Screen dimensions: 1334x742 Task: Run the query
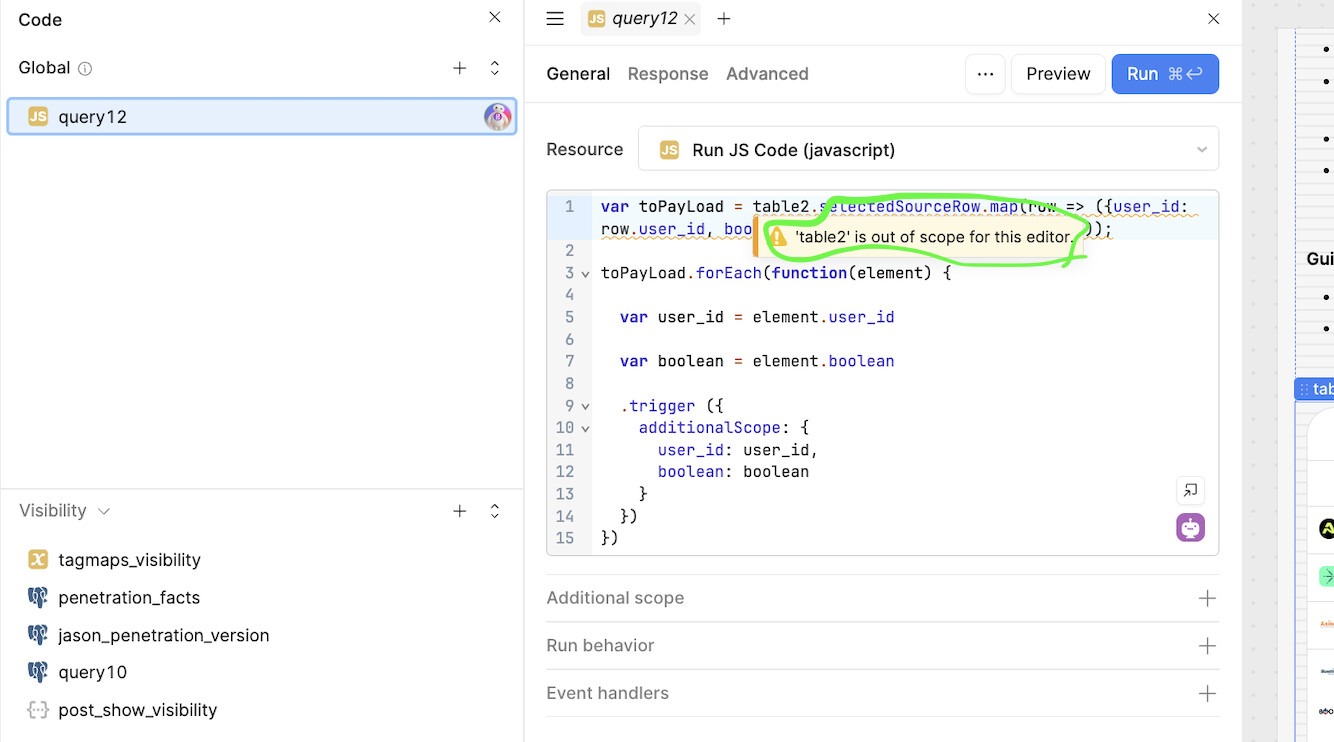tap(1165, 74)
